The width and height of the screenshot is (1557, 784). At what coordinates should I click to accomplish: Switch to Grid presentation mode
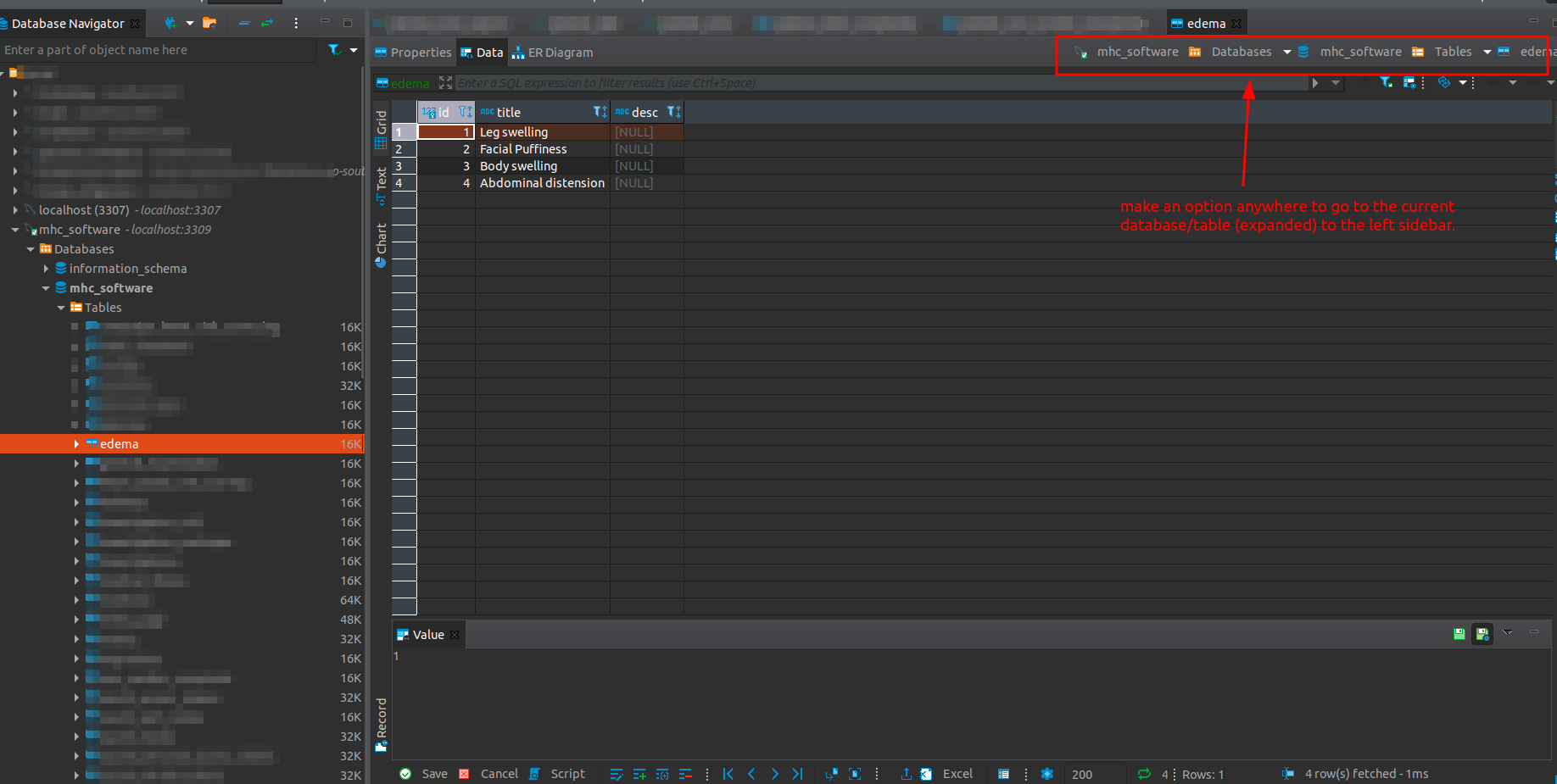coord(382,129)
